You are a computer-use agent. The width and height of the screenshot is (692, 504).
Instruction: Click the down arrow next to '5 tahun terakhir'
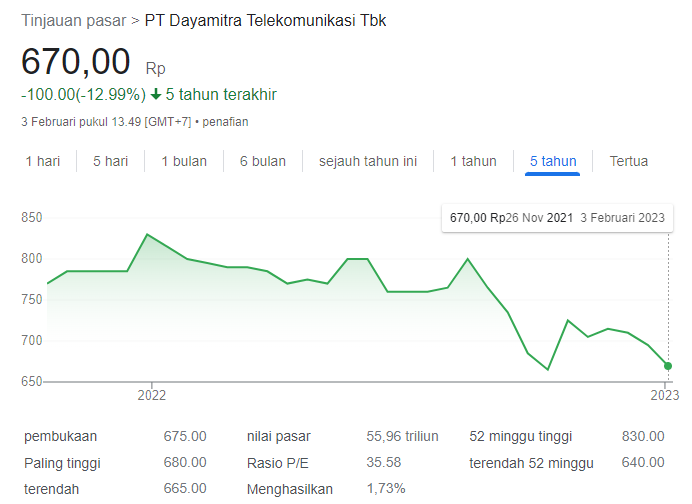[156, 94]
